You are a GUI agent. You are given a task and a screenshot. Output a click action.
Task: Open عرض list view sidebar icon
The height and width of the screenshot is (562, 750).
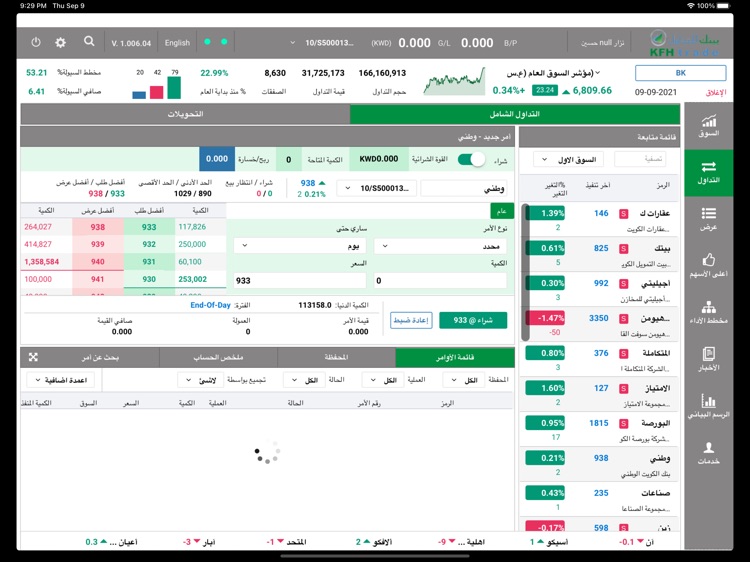click(x=708, y=219)
